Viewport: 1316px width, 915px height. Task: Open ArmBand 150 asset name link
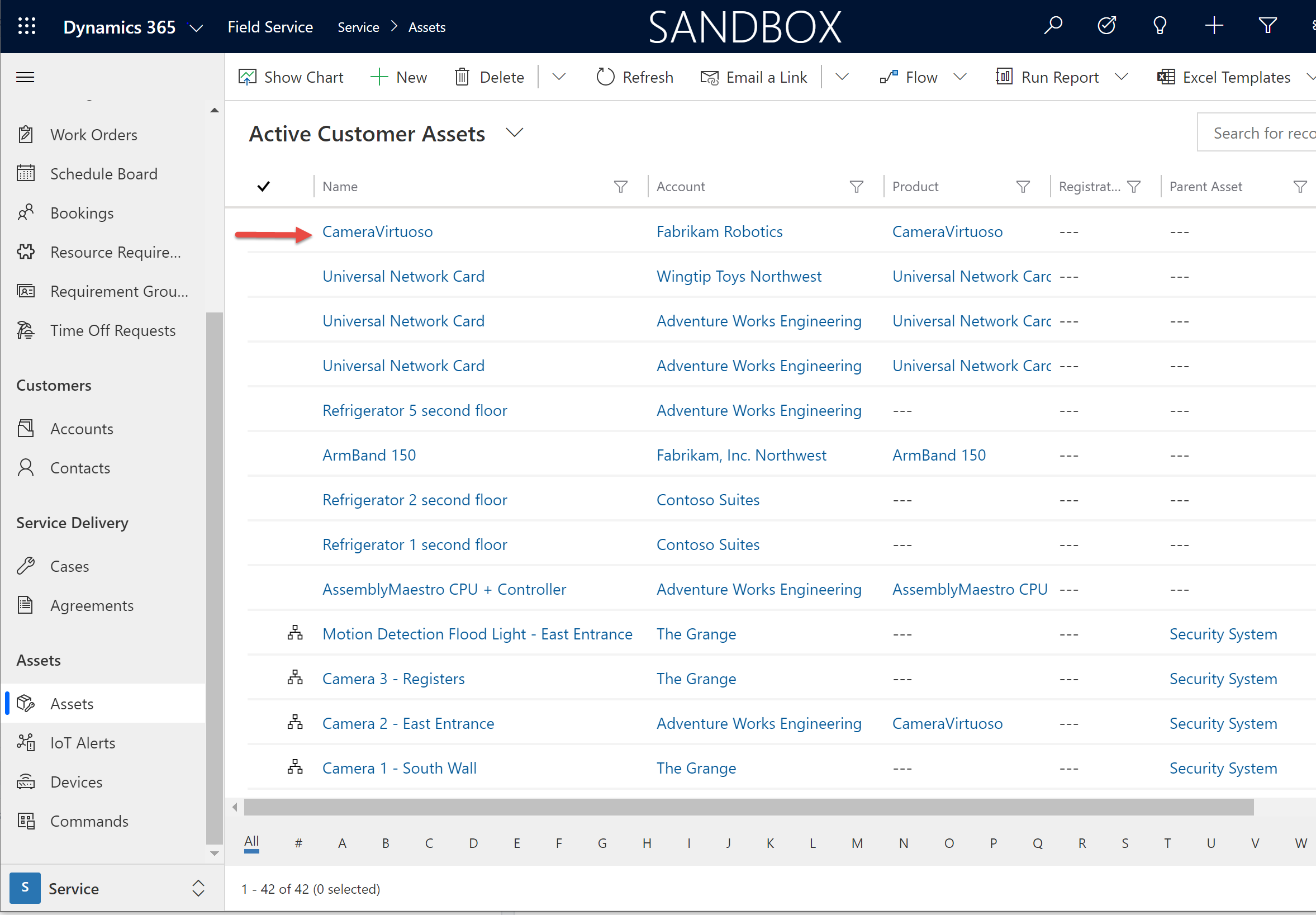369,455
